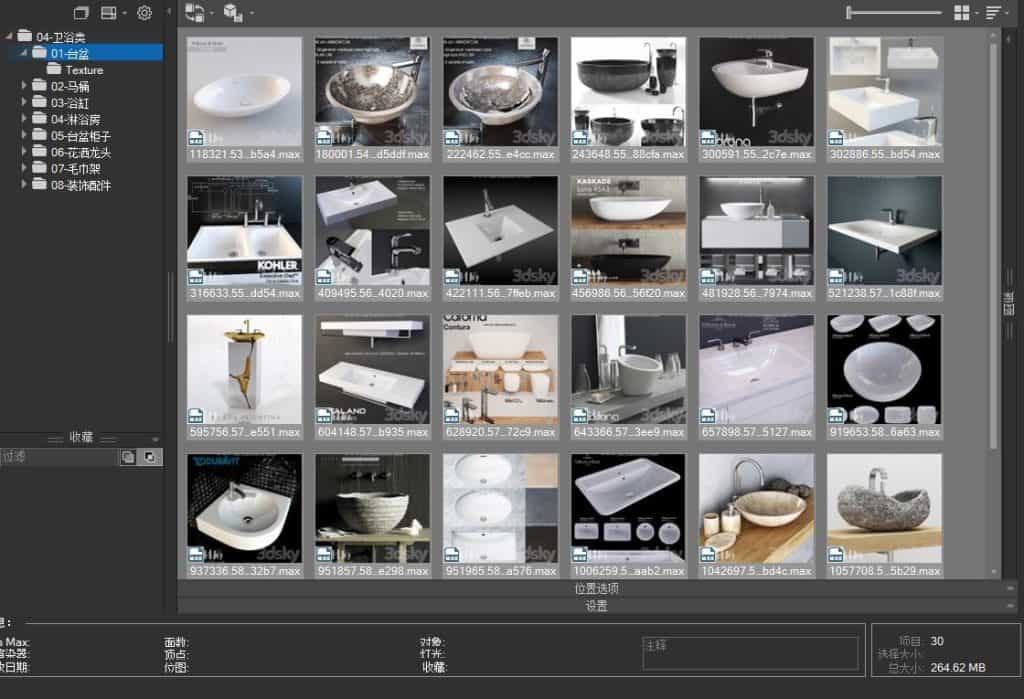
Task: Collapse the 01-台盆 folder arrow
Action: coord(25,53)
